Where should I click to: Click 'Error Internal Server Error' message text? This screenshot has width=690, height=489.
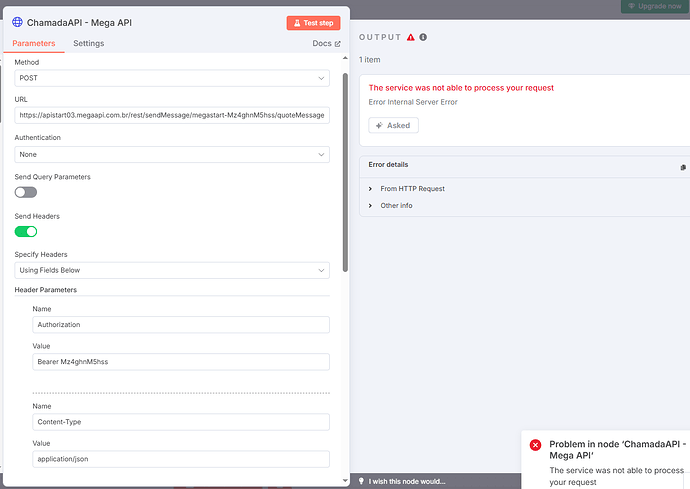click(x=413, y=102)
